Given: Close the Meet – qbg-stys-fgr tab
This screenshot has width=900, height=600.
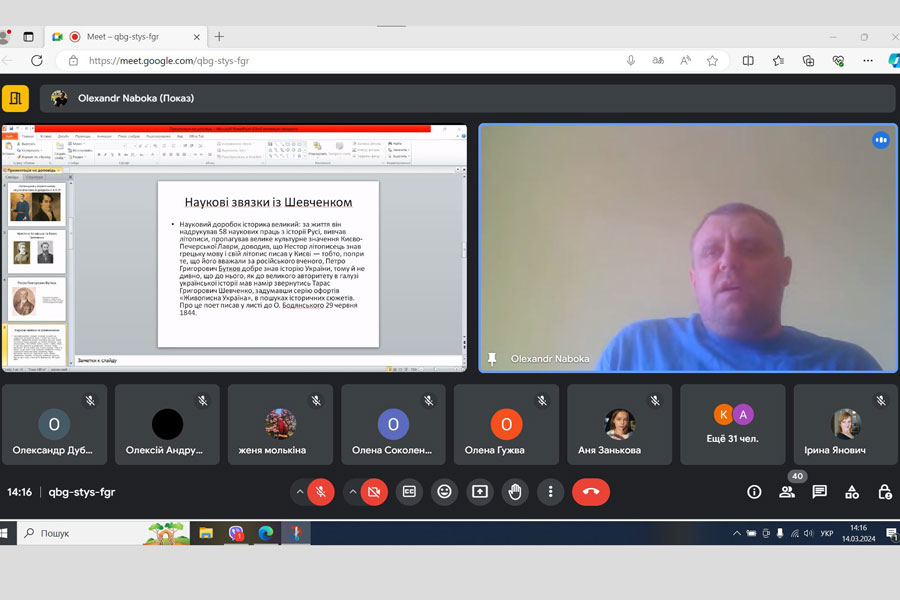Looking at the screenshot, I should (196, 37).
